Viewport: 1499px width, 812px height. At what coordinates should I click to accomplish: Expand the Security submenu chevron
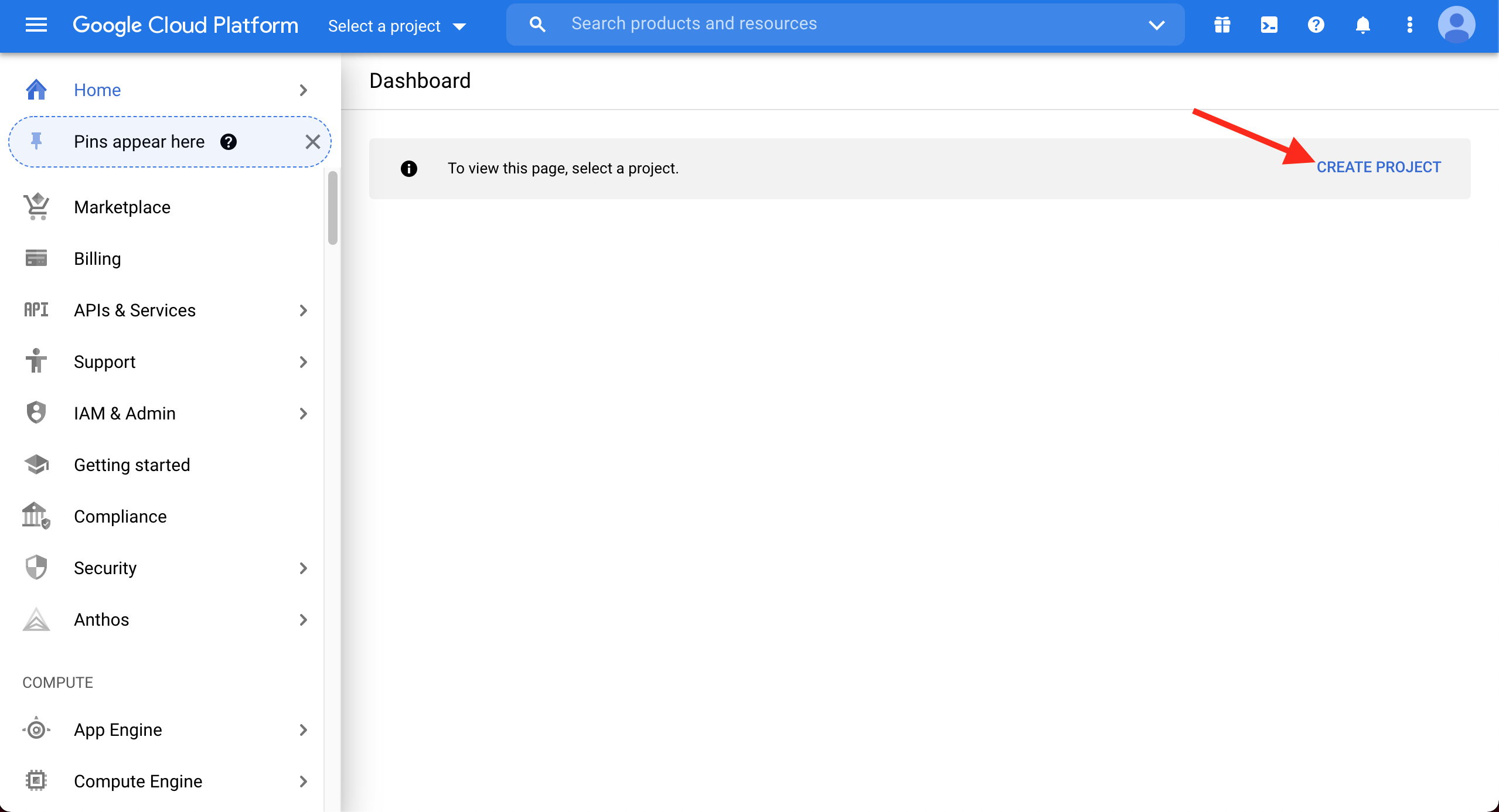[303, 568]
